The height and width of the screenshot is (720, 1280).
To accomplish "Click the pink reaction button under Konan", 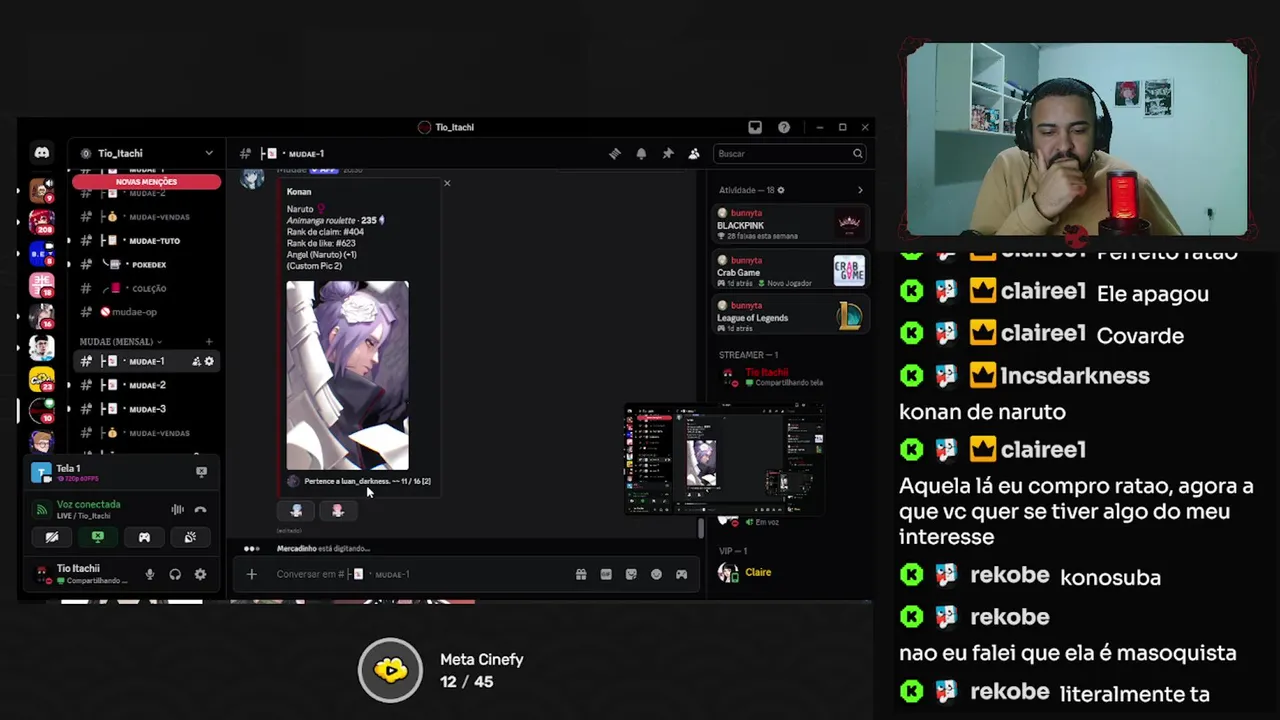I will pos(337,510).
